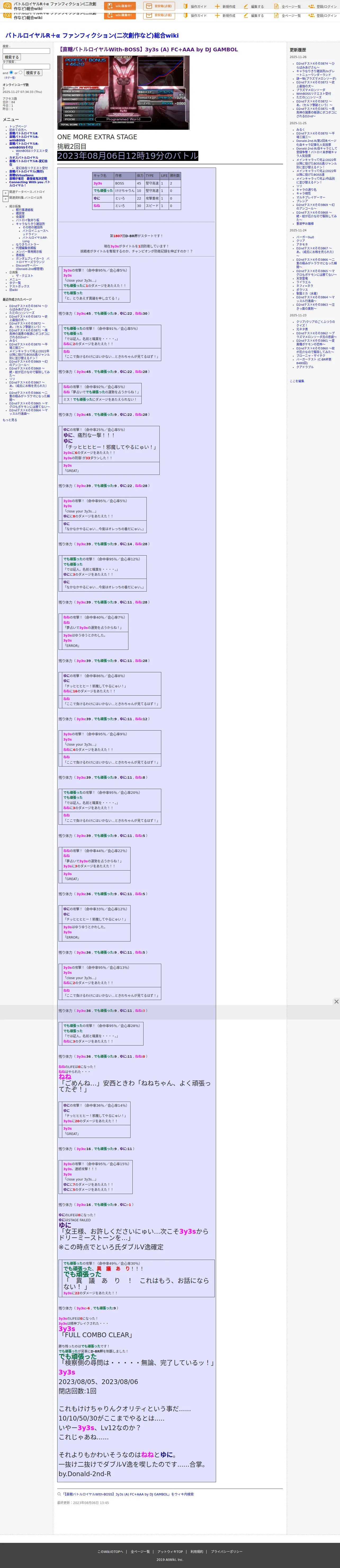This screenshot has width=340, height=1568.
Task: Click このWikiのTOPへ in the footer
Action: coord(110,1552)
